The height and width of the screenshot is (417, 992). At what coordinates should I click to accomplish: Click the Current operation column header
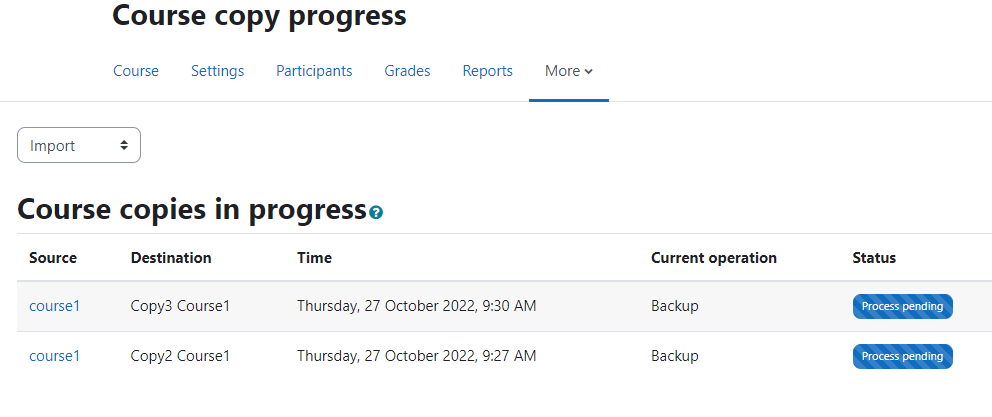point(714,258)
